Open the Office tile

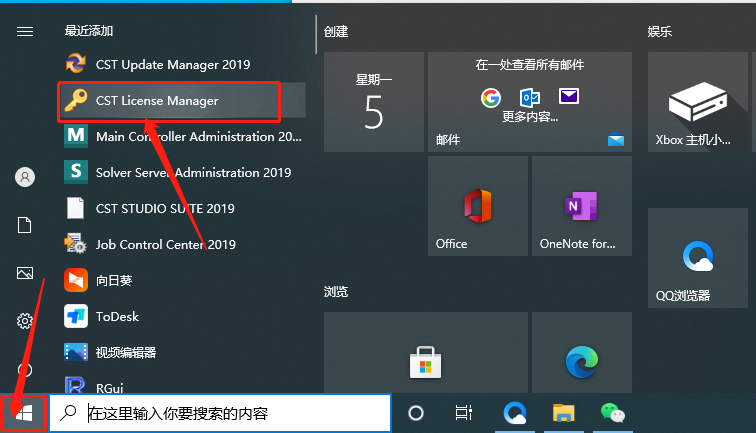coord(478,206)
